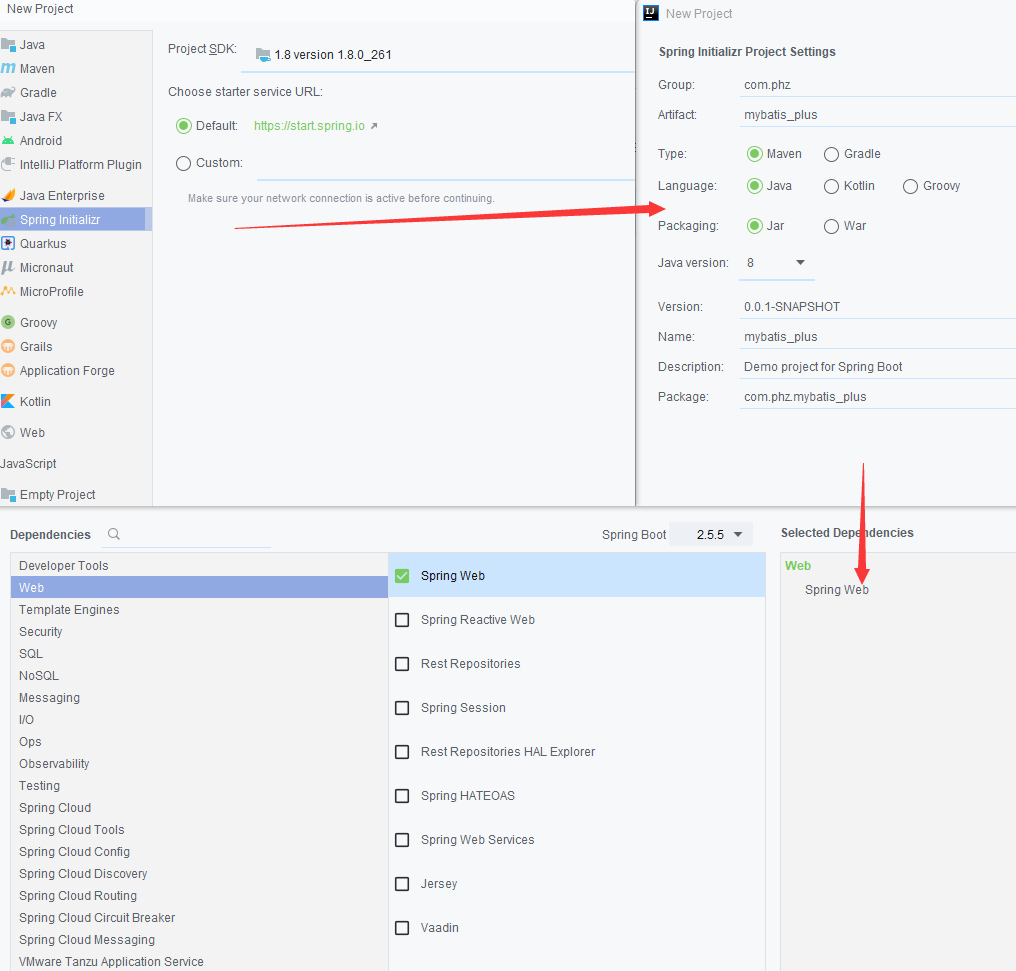Choose War packaging
1016x971 pixels.
point(831,226)
